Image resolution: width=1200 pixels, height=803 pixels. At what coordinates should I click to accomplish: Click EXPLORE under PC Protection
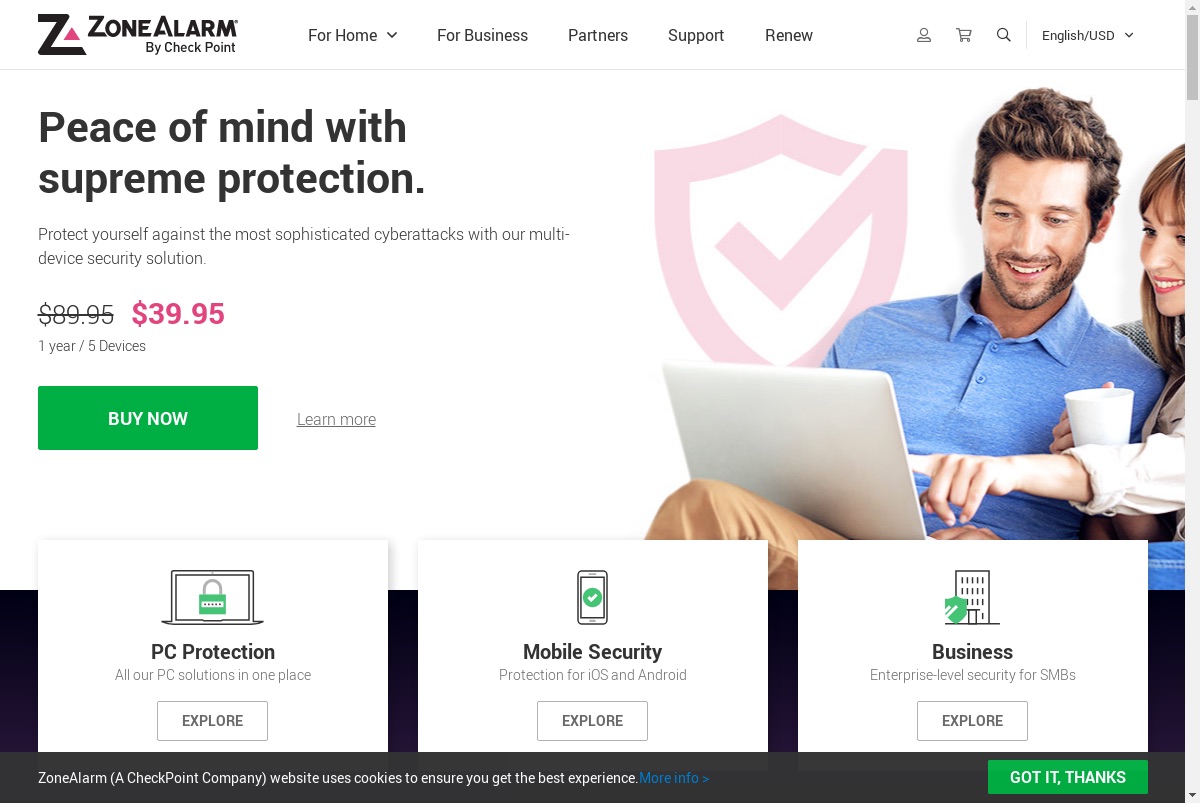(x=212, y=721)
